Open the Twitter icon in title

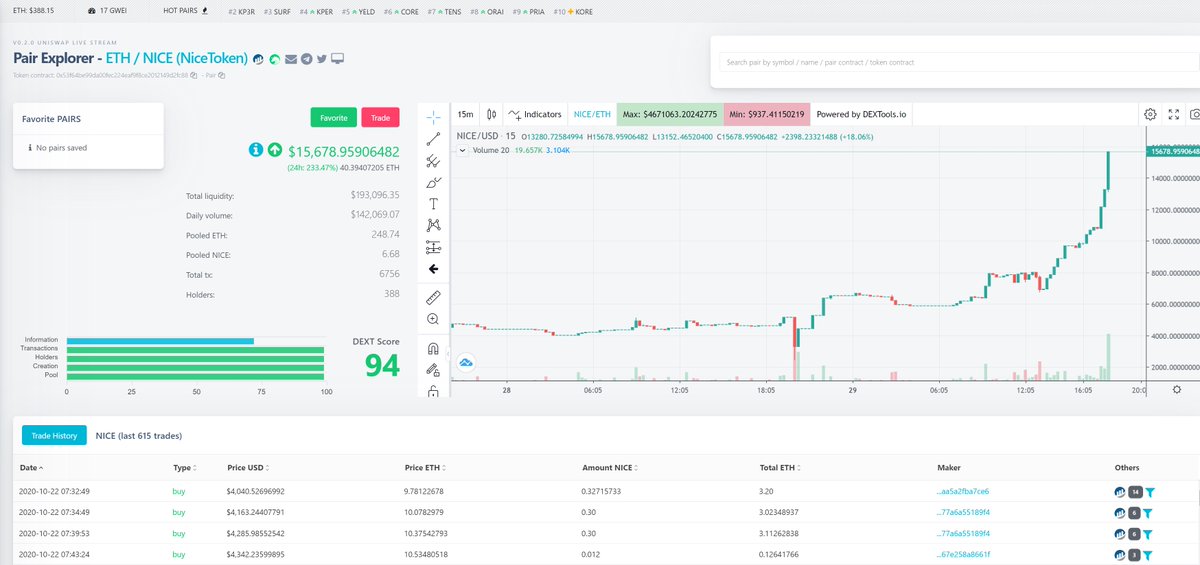coord(322,59)
